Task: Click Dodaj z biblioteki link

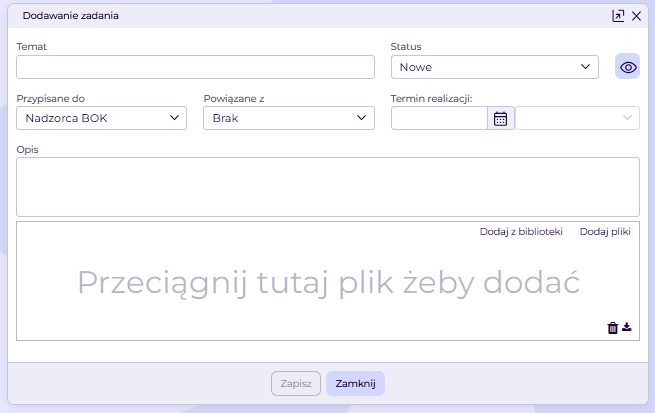Action: coord(521,232)
